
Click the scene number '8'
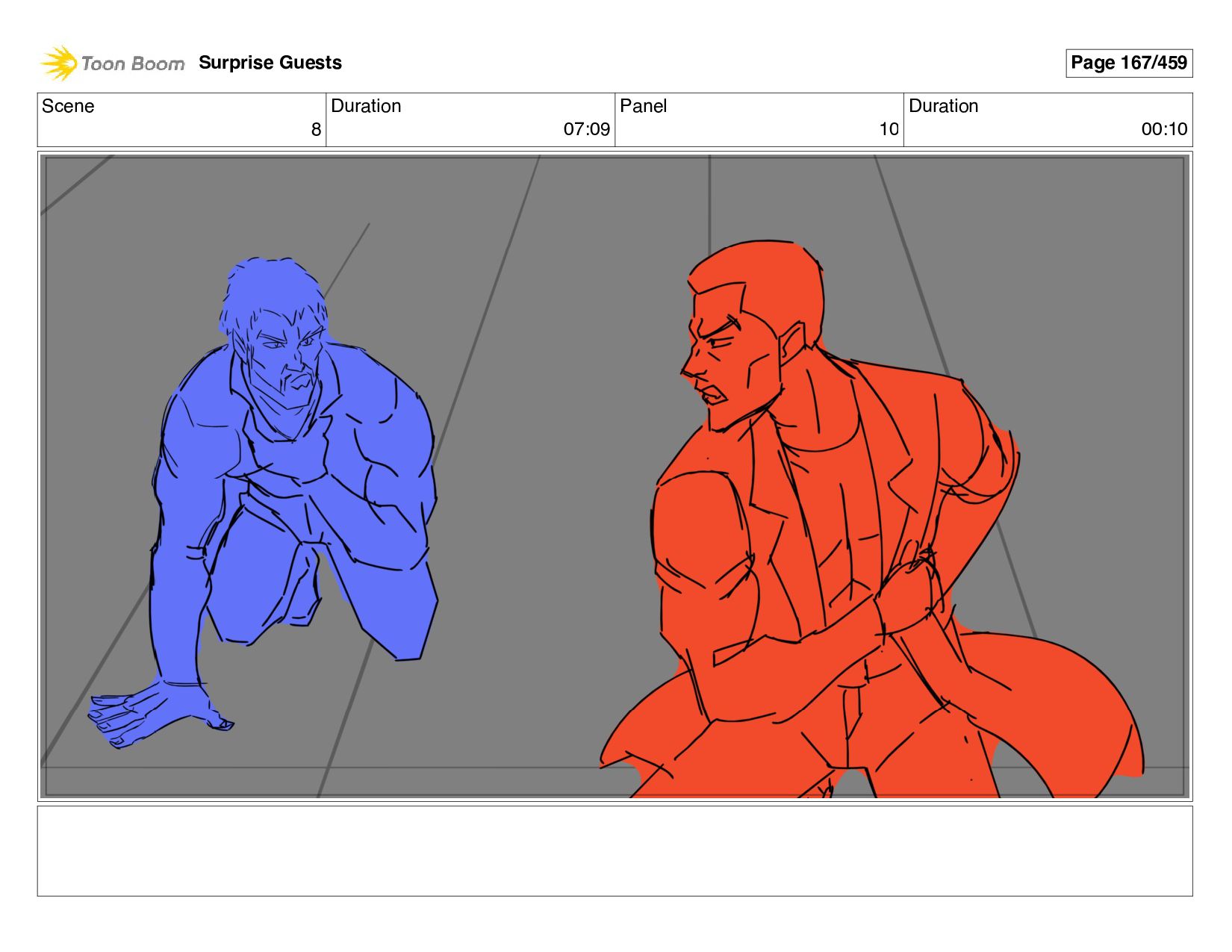pyautogui.click(x=316, y=129)
